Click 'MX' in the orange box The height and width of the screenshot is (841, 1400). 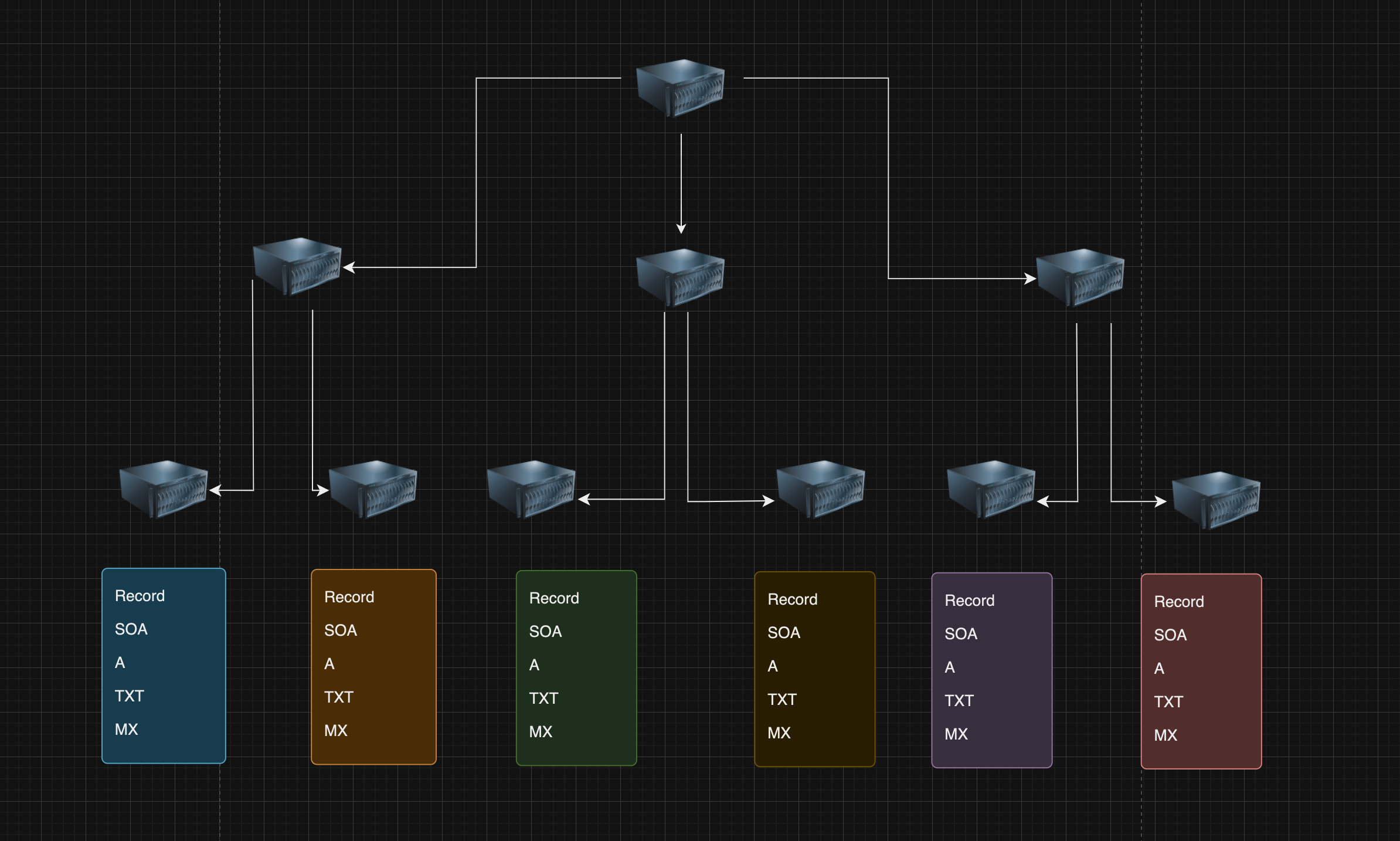(336, 731)
